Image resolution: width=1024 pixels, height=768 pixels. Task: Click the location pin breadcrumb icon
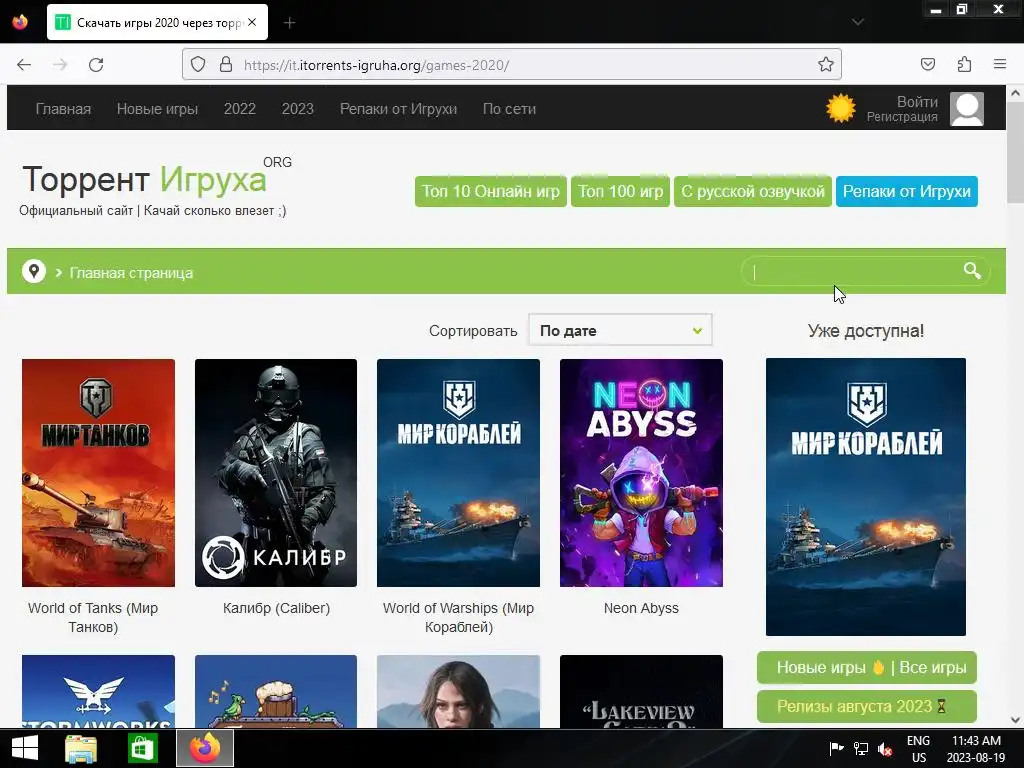pos(33,271)
